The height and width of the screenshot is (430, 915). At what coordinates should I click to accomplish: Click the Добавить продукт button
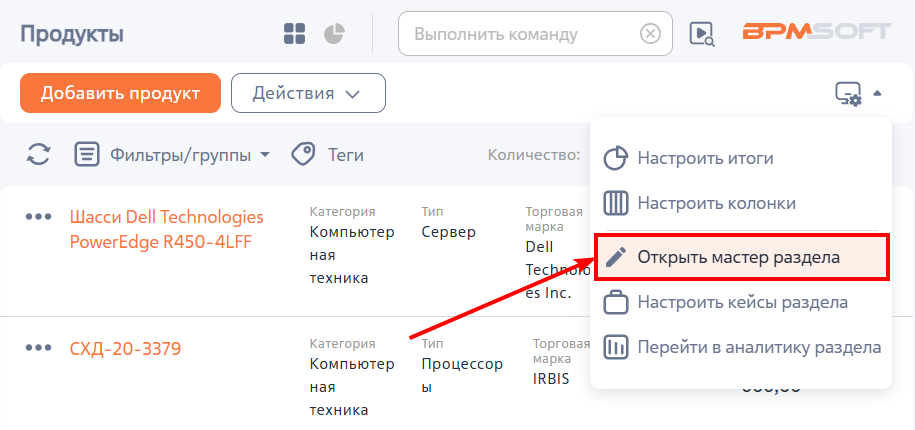120,93
